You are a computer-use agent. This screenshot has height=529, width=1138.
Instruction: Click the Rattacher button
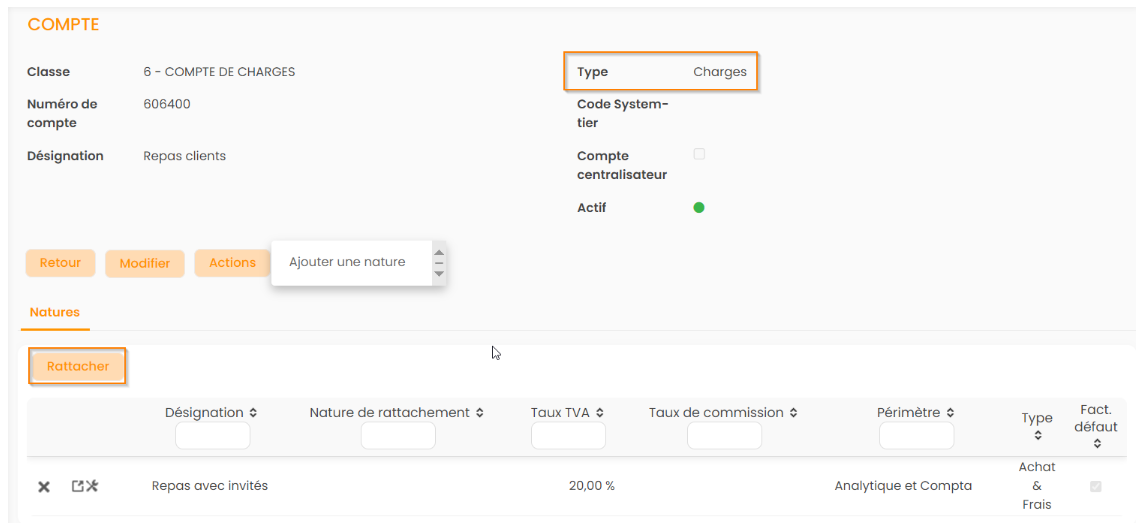pyautogui.click(x=78, y=366)
